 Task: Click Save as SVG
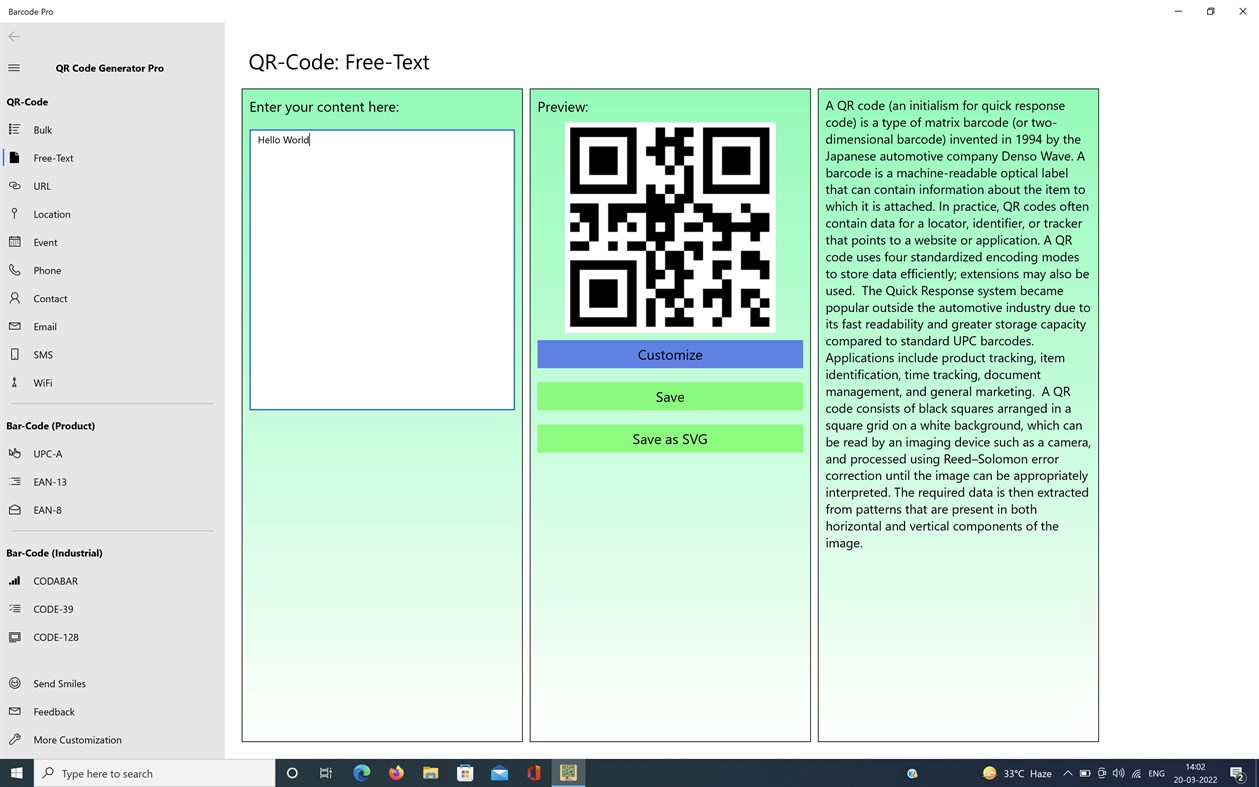coord(669,438)
